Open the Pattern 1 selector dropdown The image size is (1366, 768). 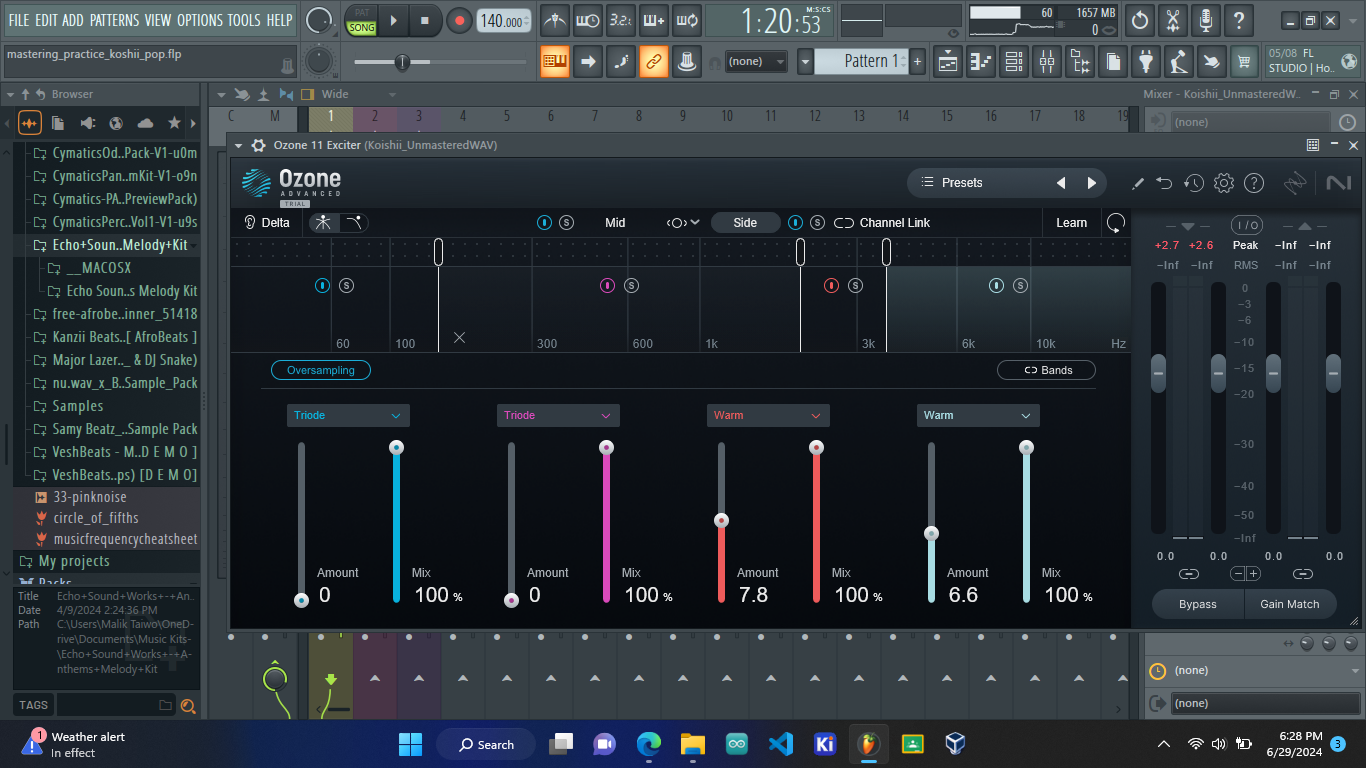point(805,62)
